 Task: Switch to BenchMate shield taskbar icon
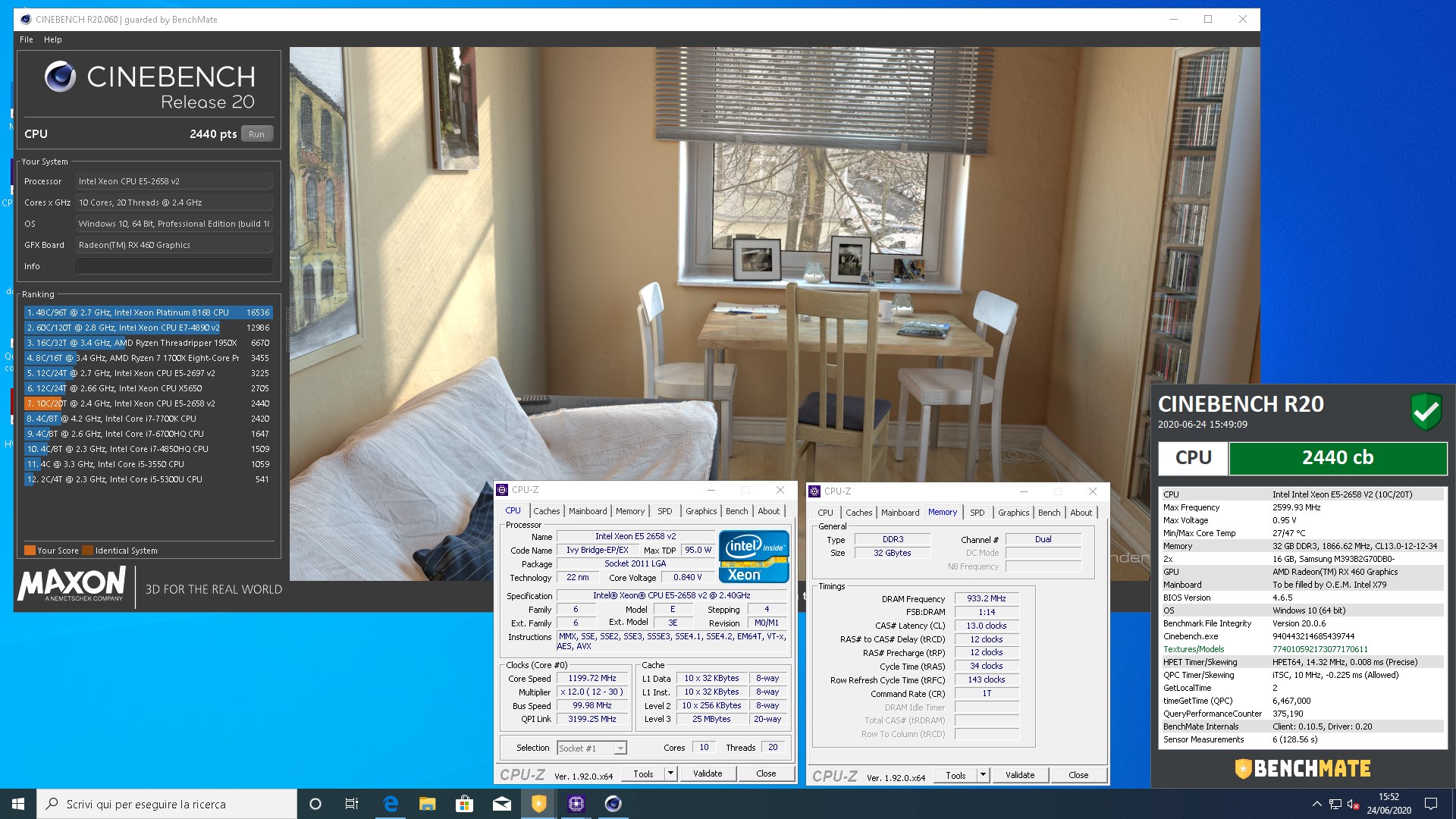[x=539, y=804]
